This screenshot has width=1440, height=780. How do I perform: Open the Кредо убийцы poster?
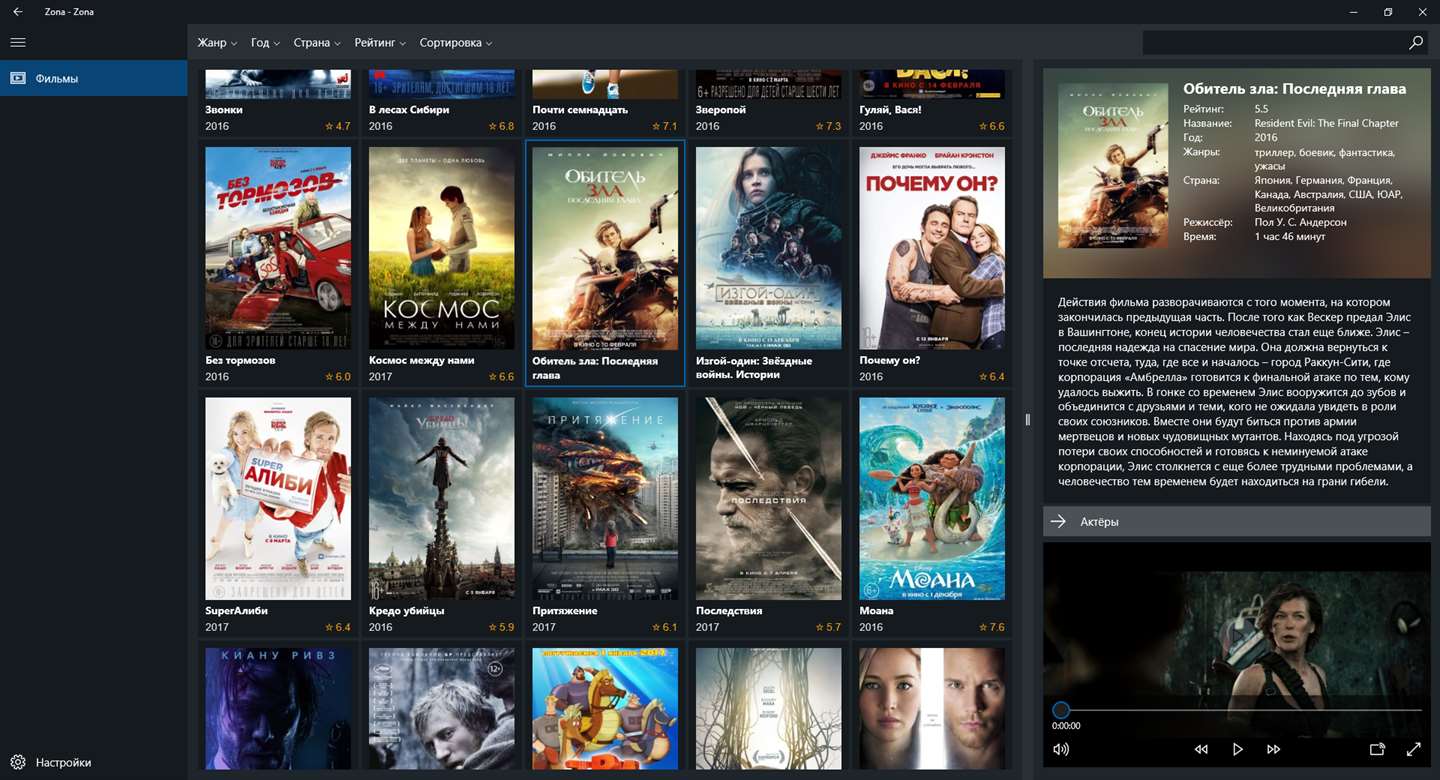coord(442,498)
